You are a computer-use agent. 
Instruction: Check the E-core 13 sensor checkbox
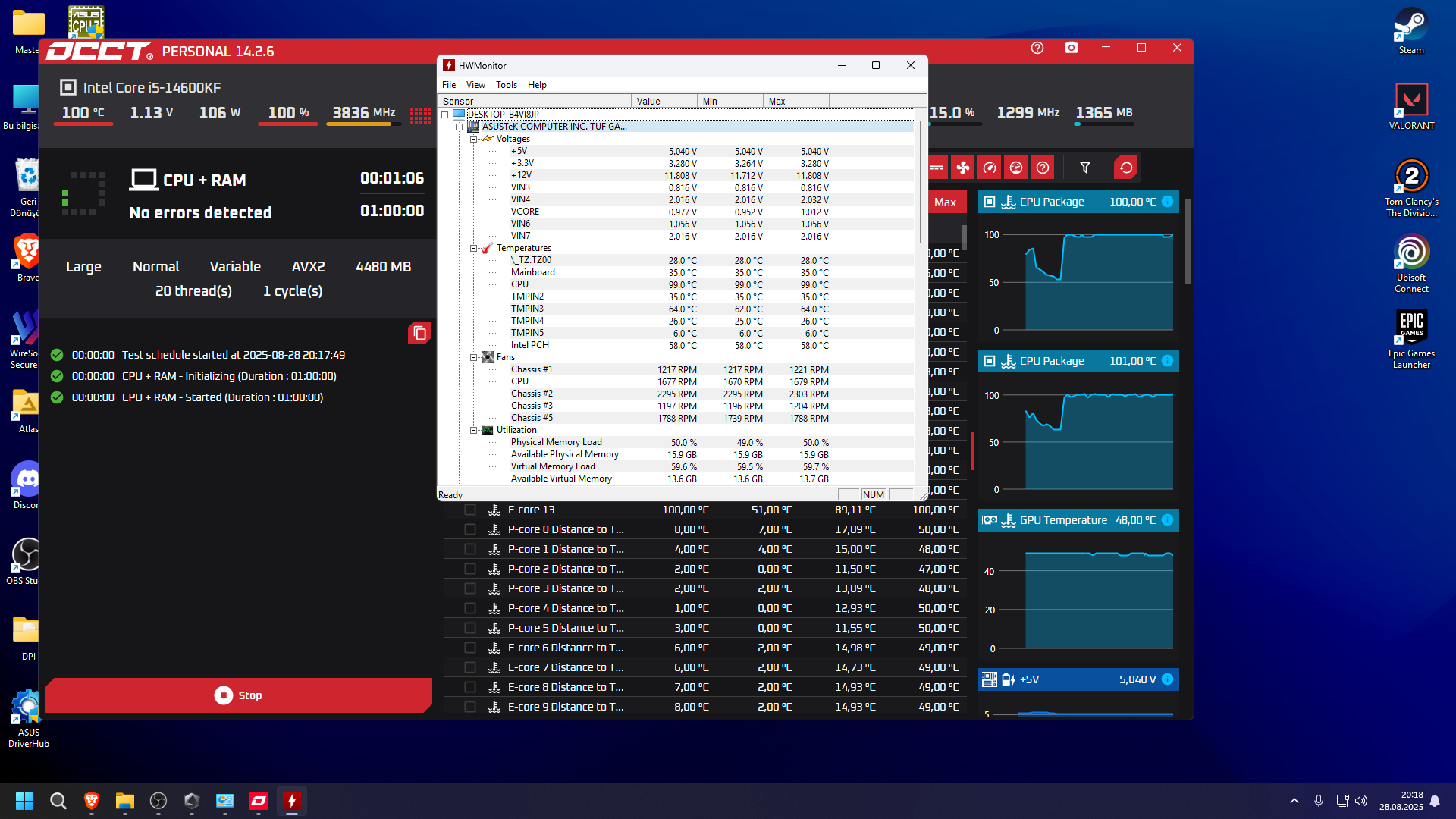click(470, 510)
